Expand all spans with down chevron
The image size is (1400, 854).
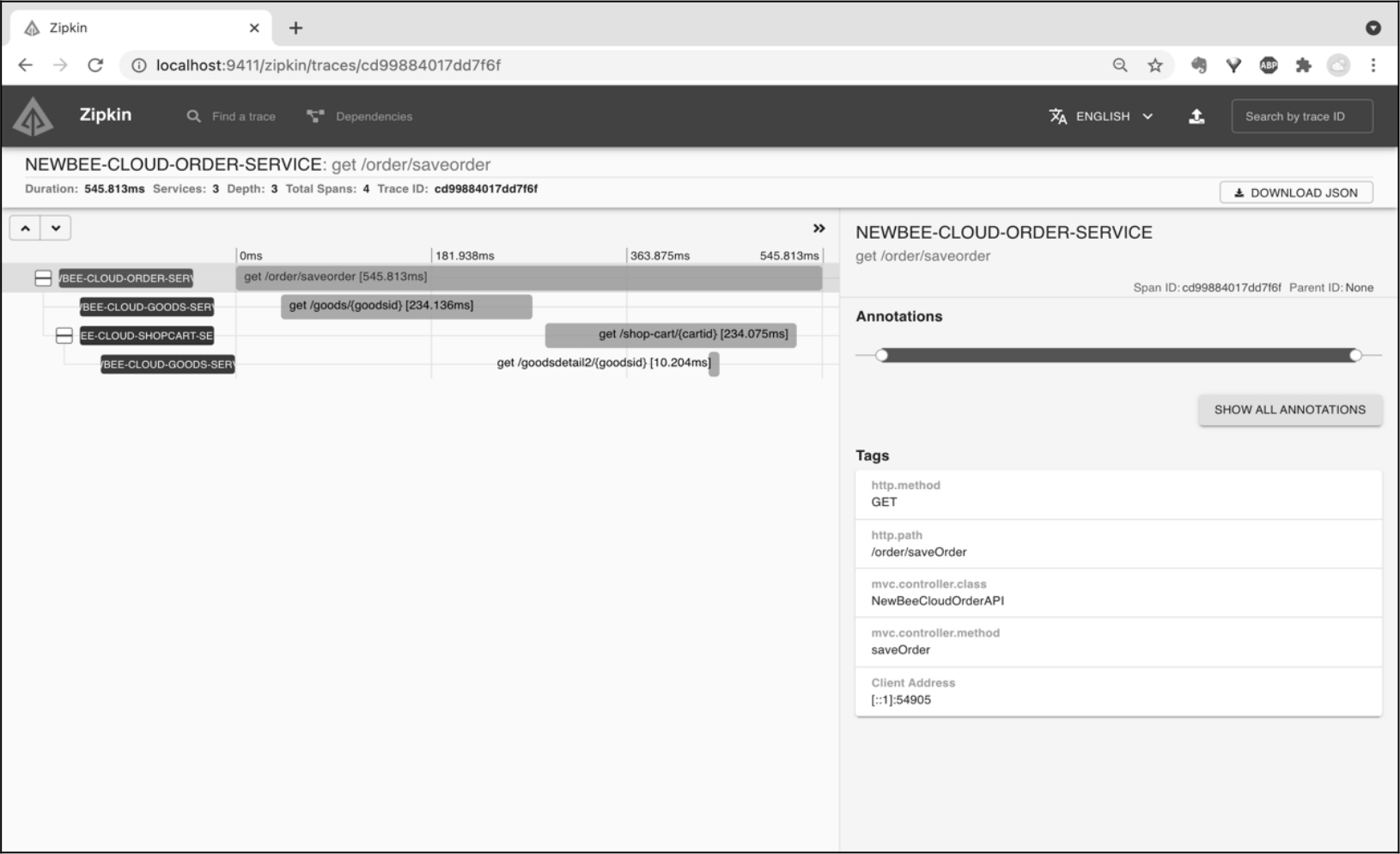(x=56, y=228)
